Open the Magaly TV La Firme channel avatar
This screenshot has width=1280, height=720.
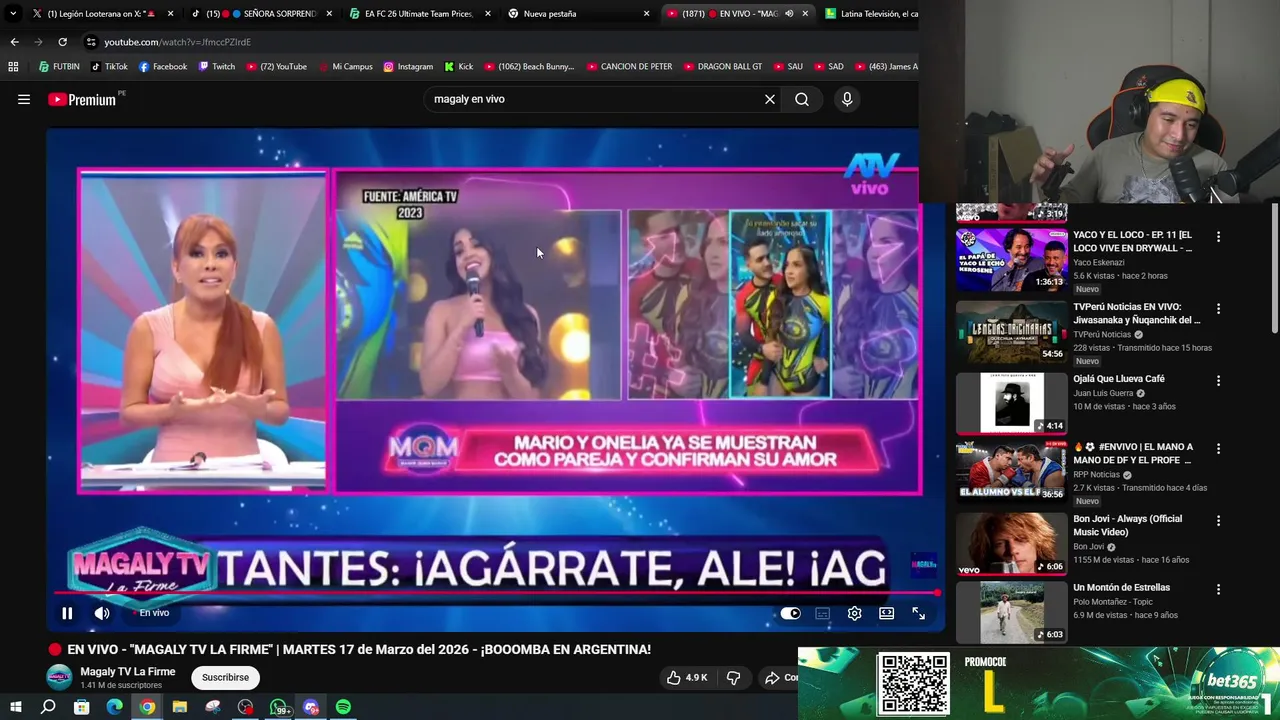pyautogui.click(x=59, y=677)
